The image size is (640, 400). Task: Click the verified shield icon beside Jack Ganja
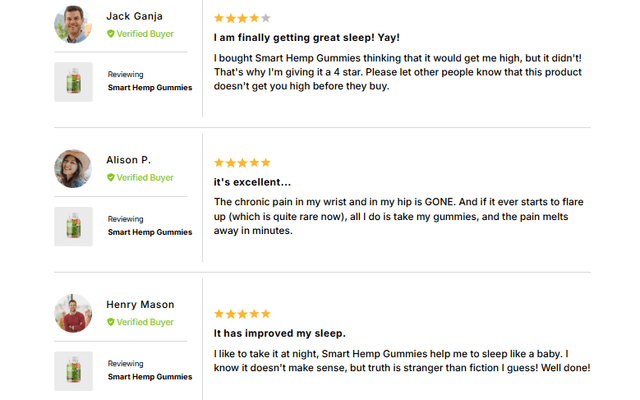111,33
